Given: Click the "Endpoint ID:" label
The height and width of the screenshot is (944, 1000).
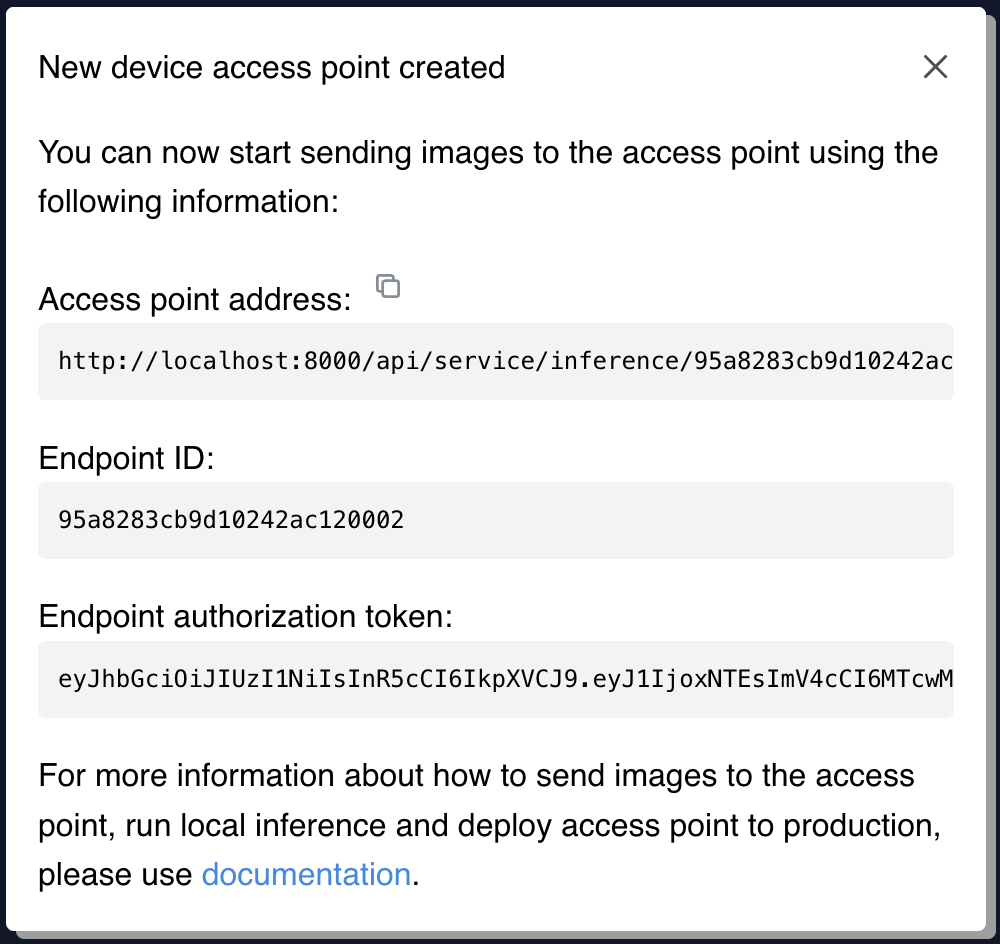Looking at the screenshot, I should click(127, 458).
